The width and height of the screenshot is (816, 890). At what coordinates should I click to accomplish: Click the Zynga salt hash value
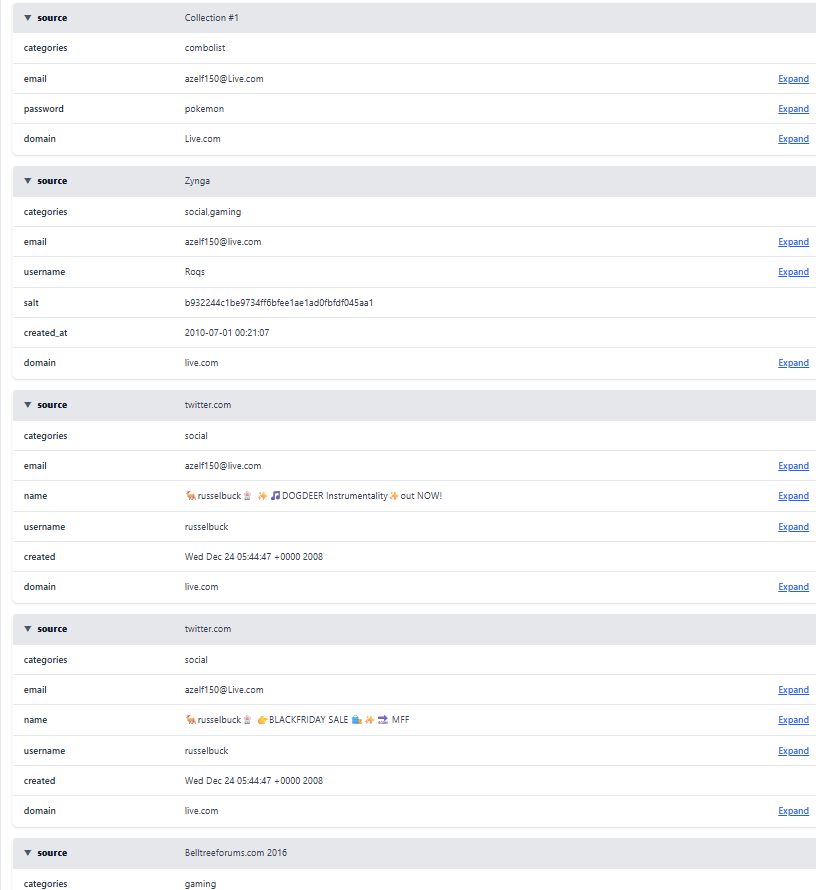[279, 302]
